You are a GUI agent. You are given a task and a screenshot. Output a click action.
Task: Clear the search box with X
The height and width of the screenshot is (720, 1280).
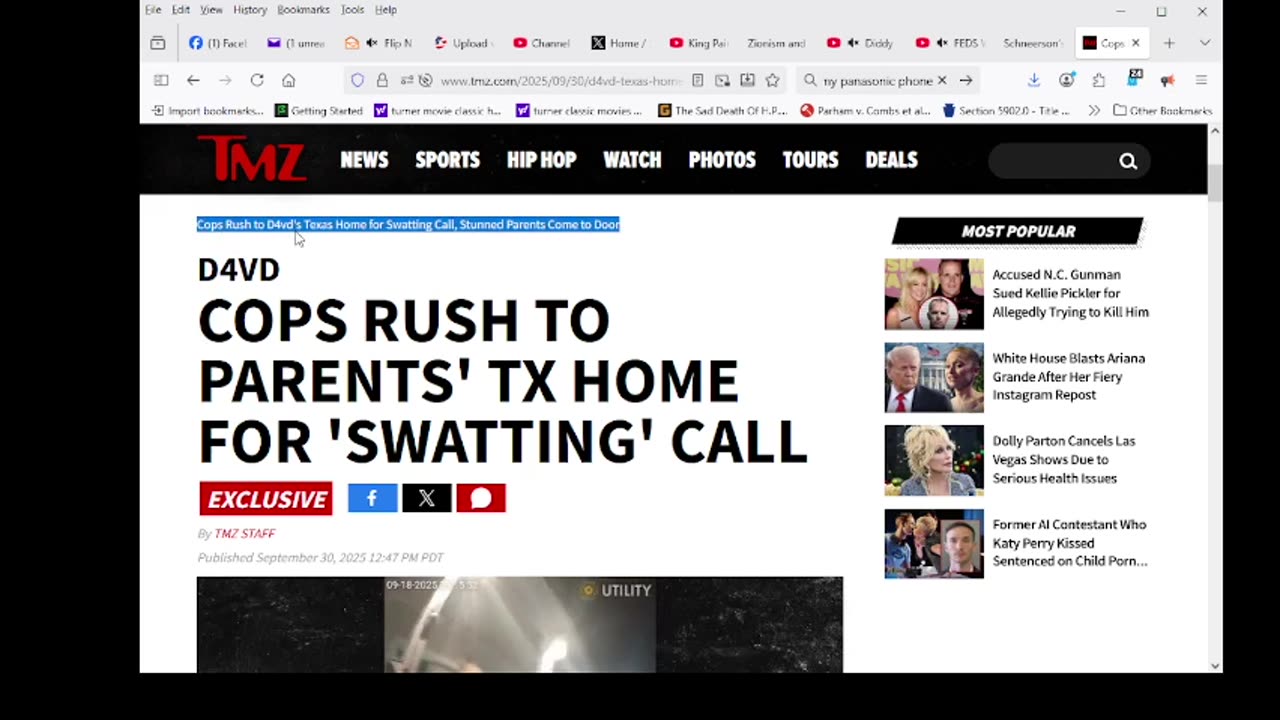941,80
